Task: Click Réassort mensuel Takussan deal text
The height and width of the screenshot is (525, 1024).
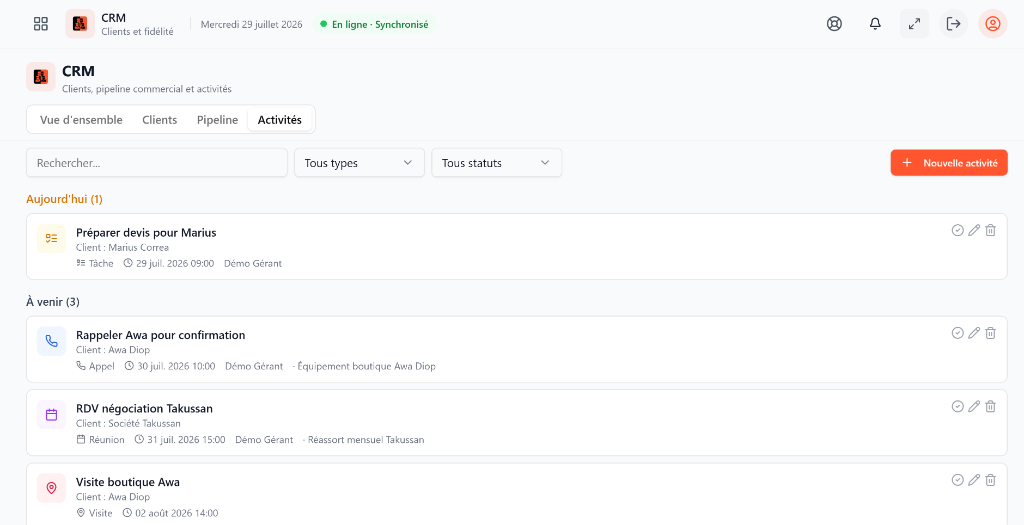Action: tap(366, 439)
